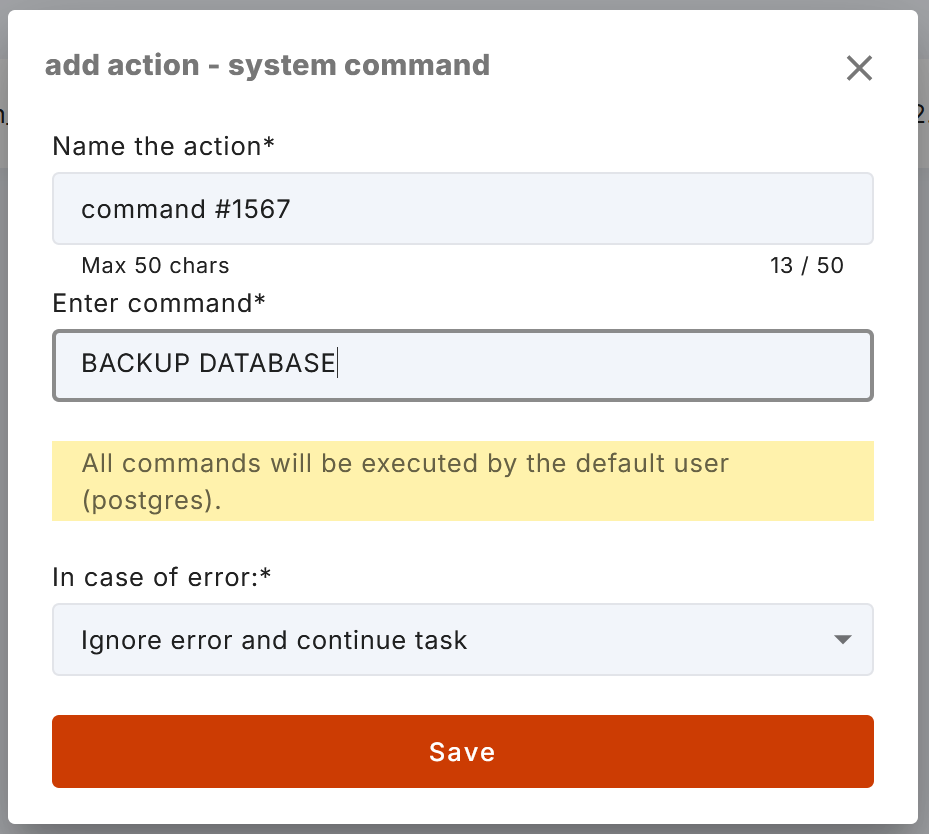Click the 'Enter command*' label

(159, 303)
